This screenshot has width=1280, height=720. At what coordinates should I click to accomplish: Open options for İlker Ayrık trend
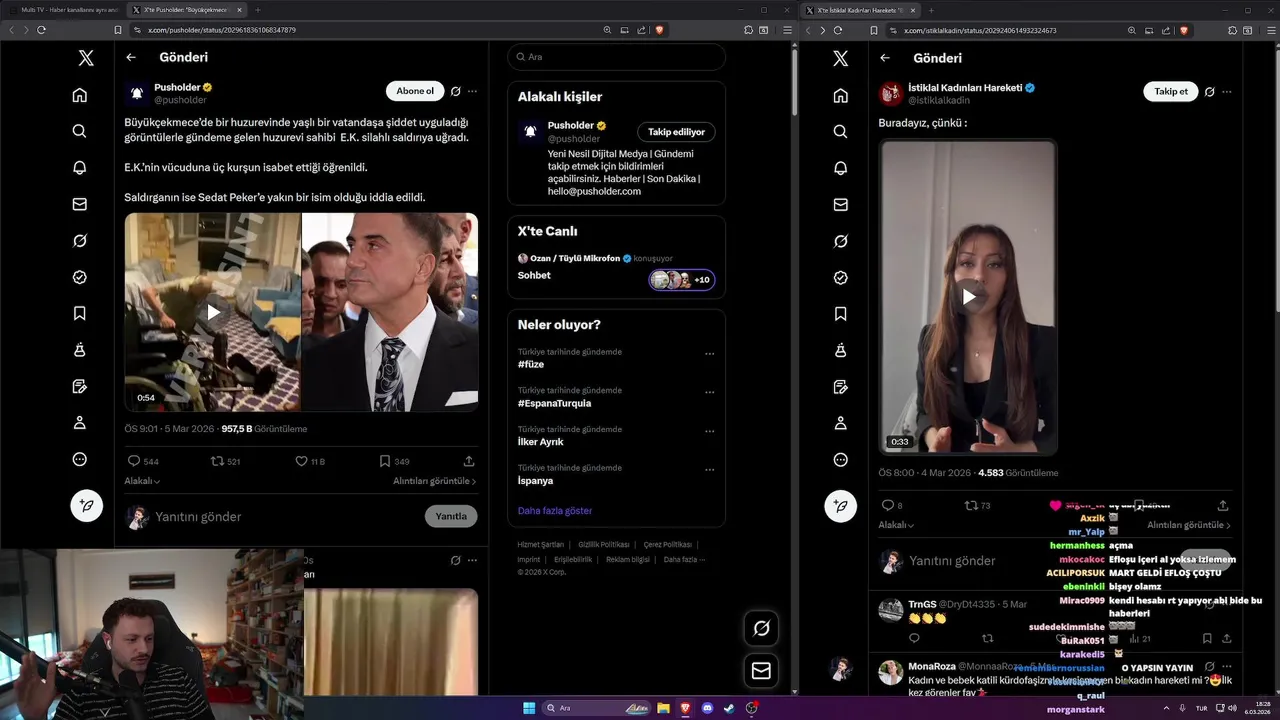click(x=709, y=432)
